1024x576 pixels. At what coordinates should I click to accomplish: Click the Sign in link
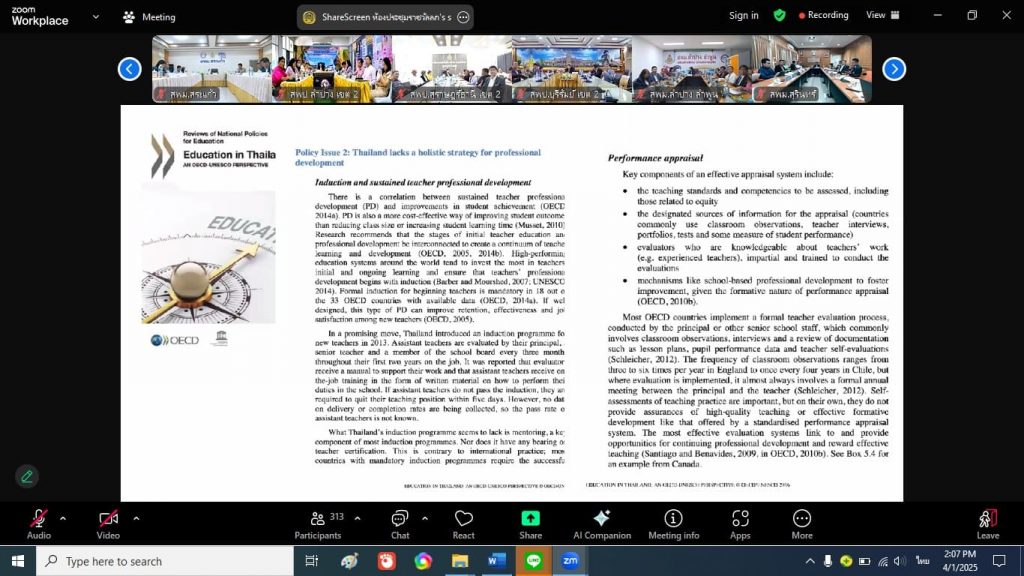click(744, 16)
